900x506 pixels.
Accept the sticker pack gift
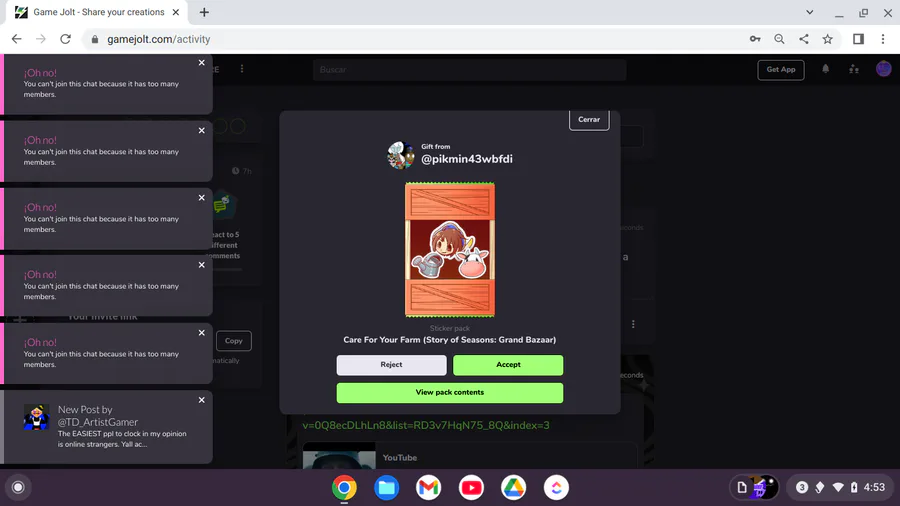[508, 365]
